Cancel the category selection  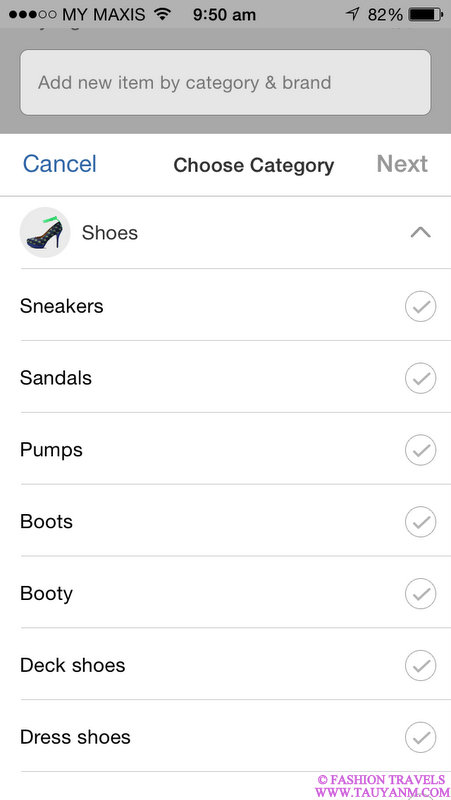[60, 164]
